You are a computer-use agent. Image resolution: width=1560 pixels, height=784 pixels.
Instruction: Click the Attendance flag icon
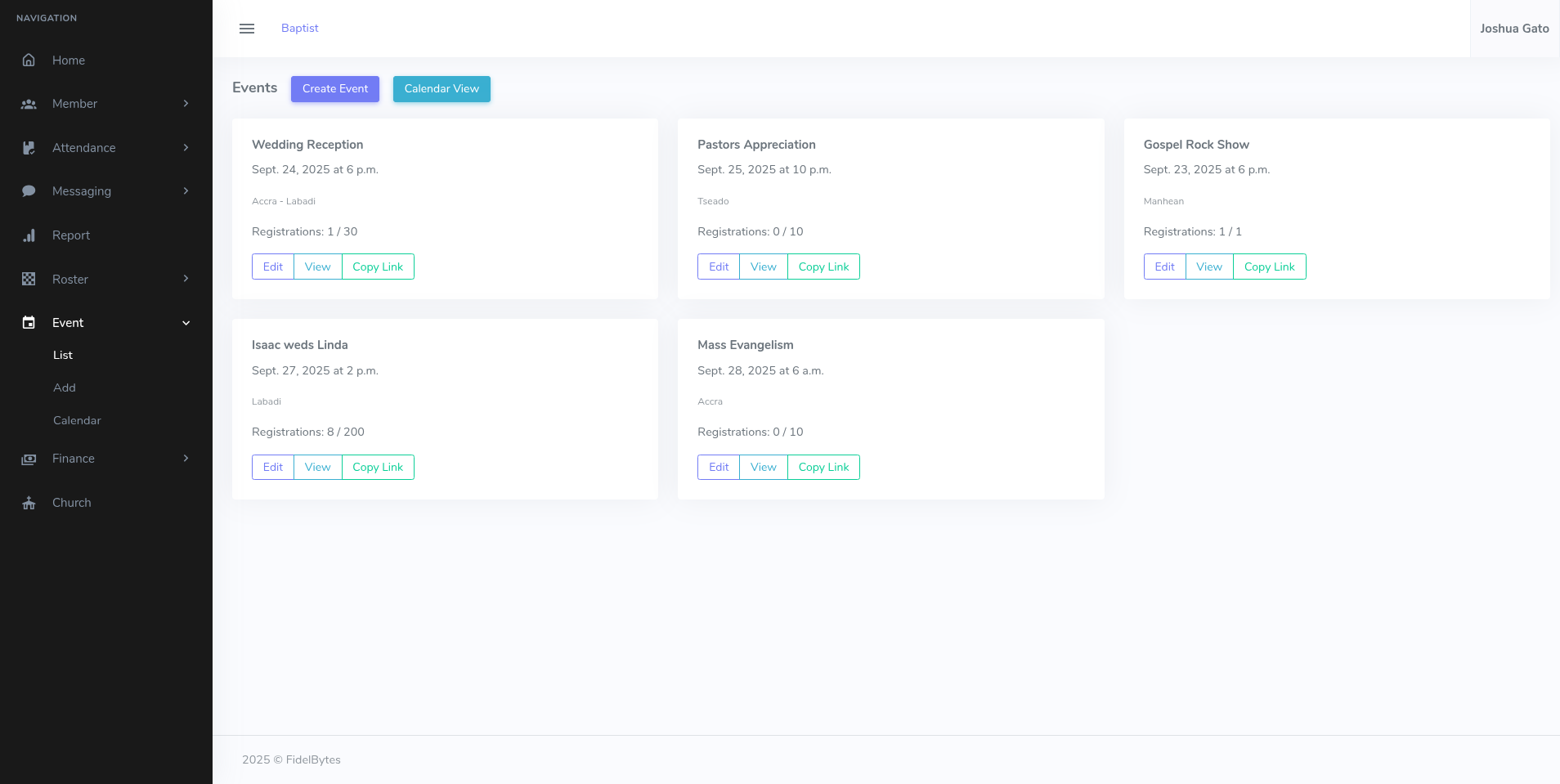(x=29, y=148)
